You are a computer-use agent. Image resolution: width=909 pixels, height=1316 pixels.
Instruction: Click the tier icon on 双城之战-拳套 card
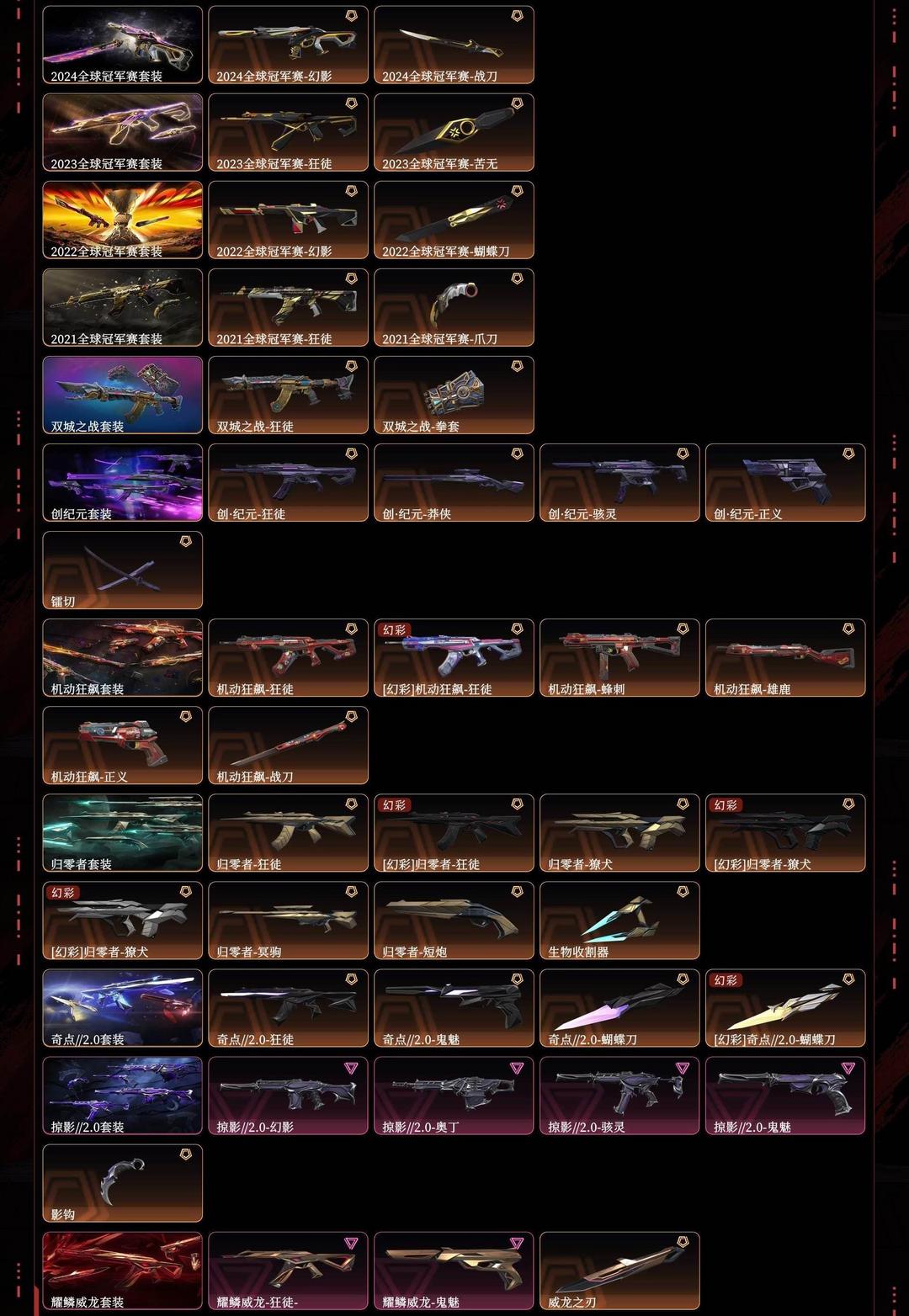click(518, 366)
